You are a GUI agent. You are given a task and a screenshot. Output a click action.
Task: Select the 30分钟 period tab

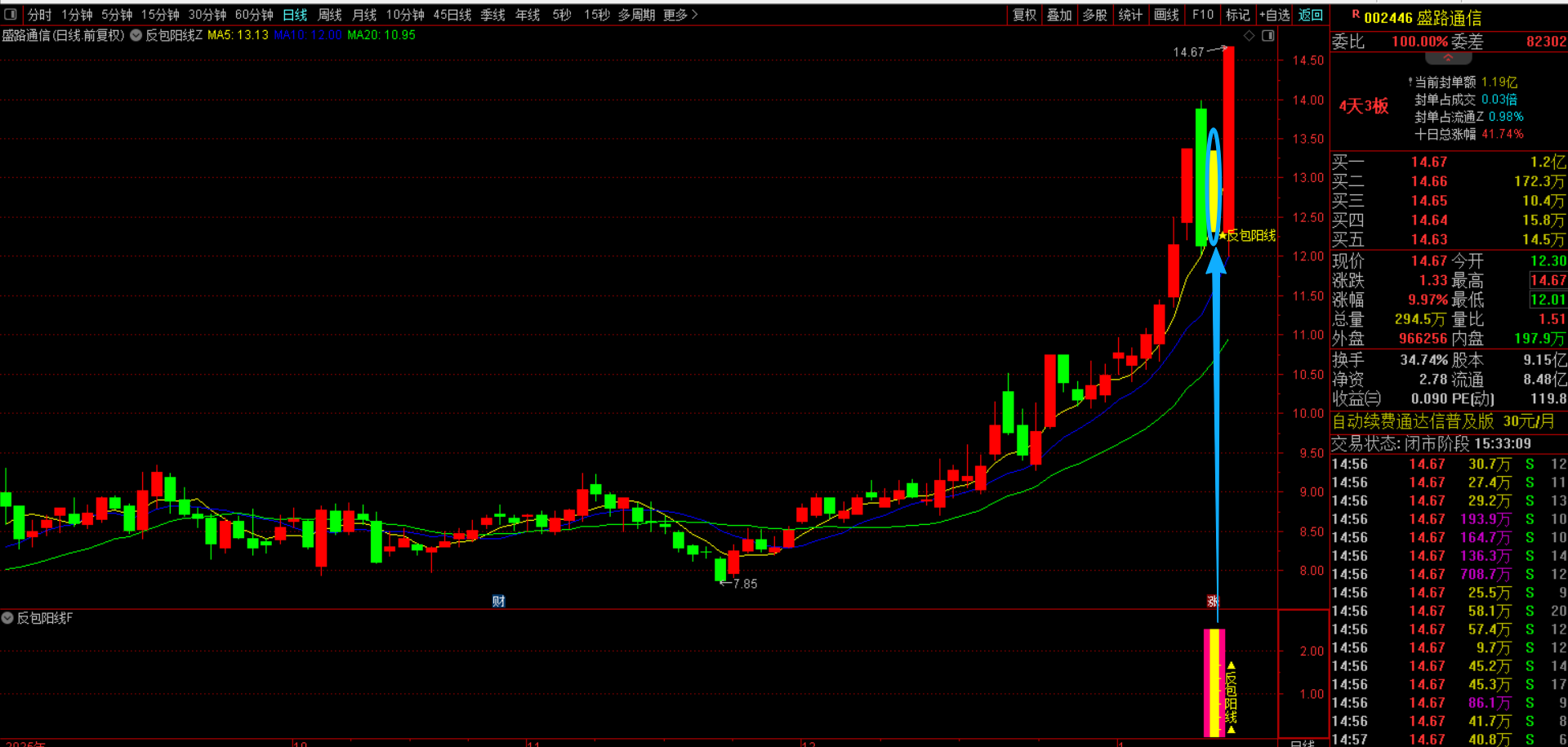(207, 15)
